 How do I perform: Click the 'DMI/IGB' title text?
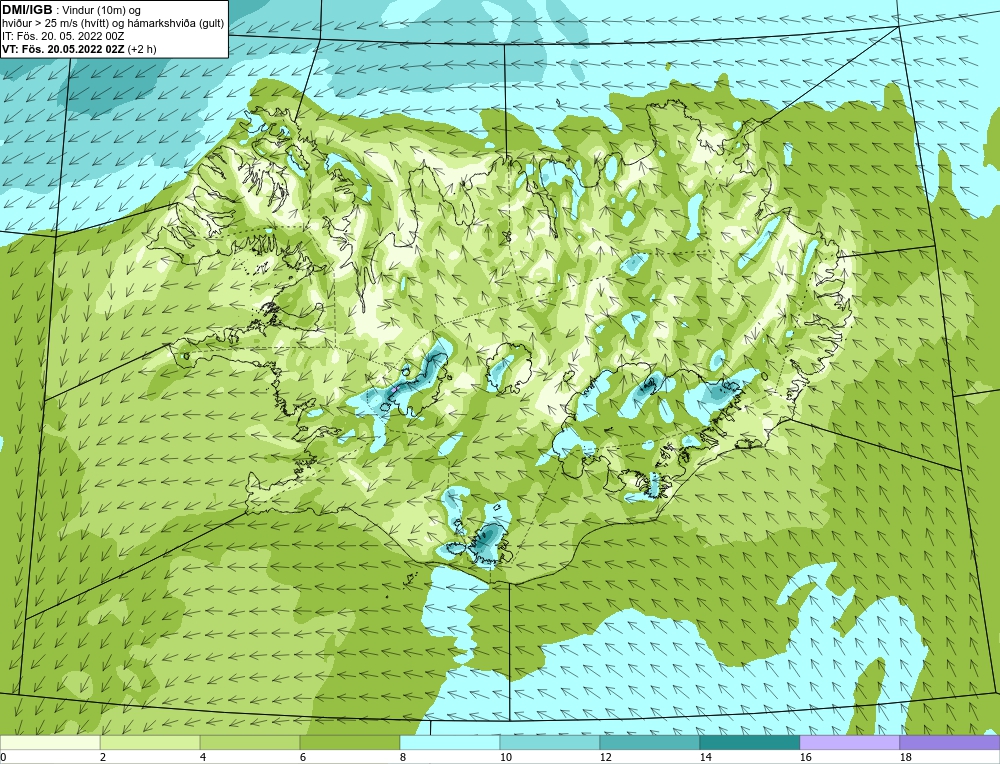point(27,10)
